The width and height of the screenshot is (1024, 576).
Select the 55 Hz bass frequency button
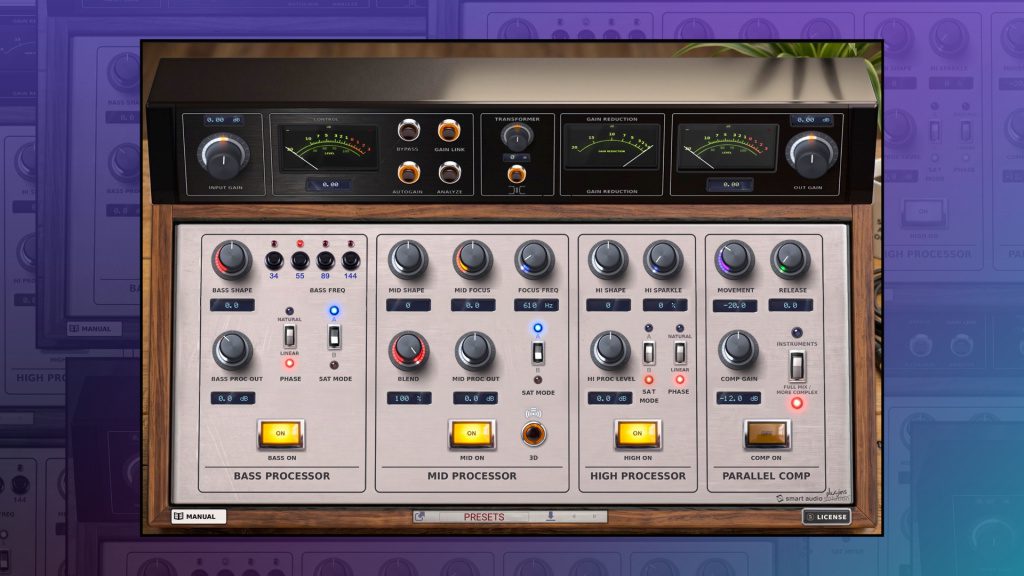pyautogui.click(x=300, y=261)
